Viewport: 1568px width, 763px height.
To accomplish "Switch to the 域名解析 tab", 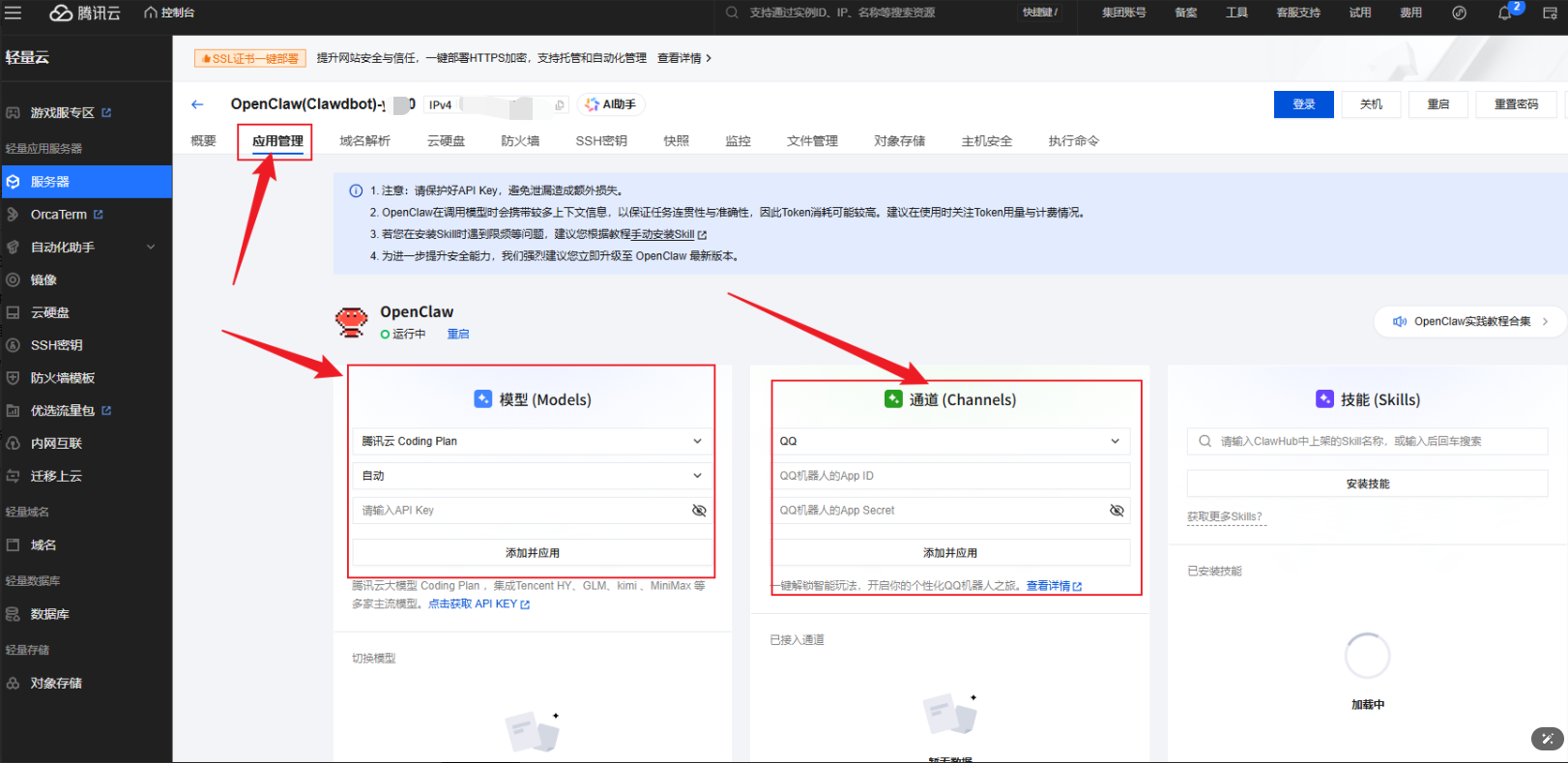I will pos(365,141).
